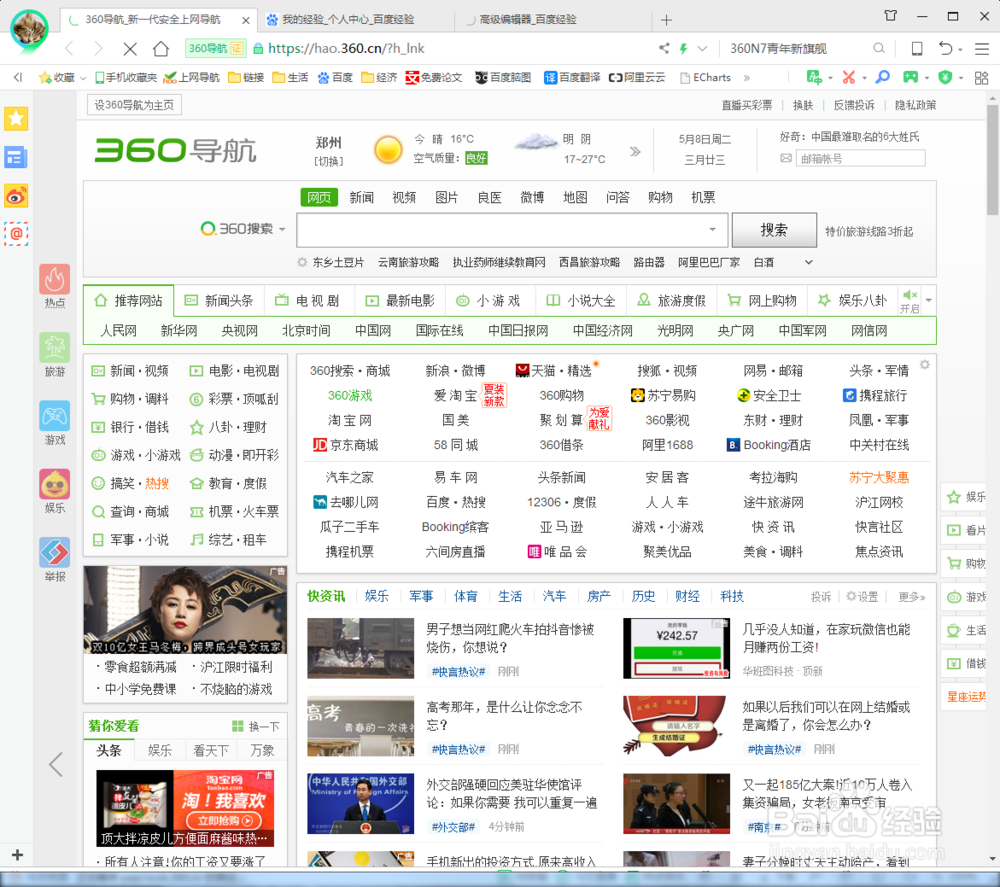Close the 360导航 browser tab
Screen dimensions: 1000x887
pyautogui.click(x=246, y=20)
